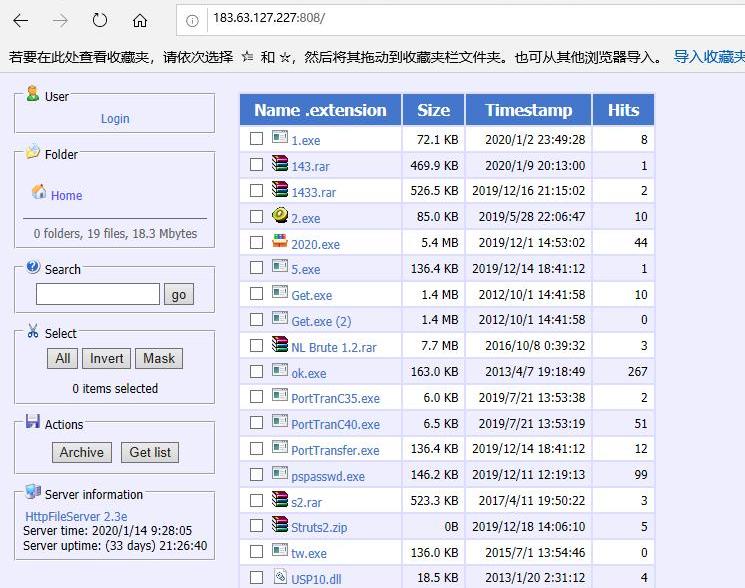
Task: Click the Home folder icon
Action: (39, 192)
